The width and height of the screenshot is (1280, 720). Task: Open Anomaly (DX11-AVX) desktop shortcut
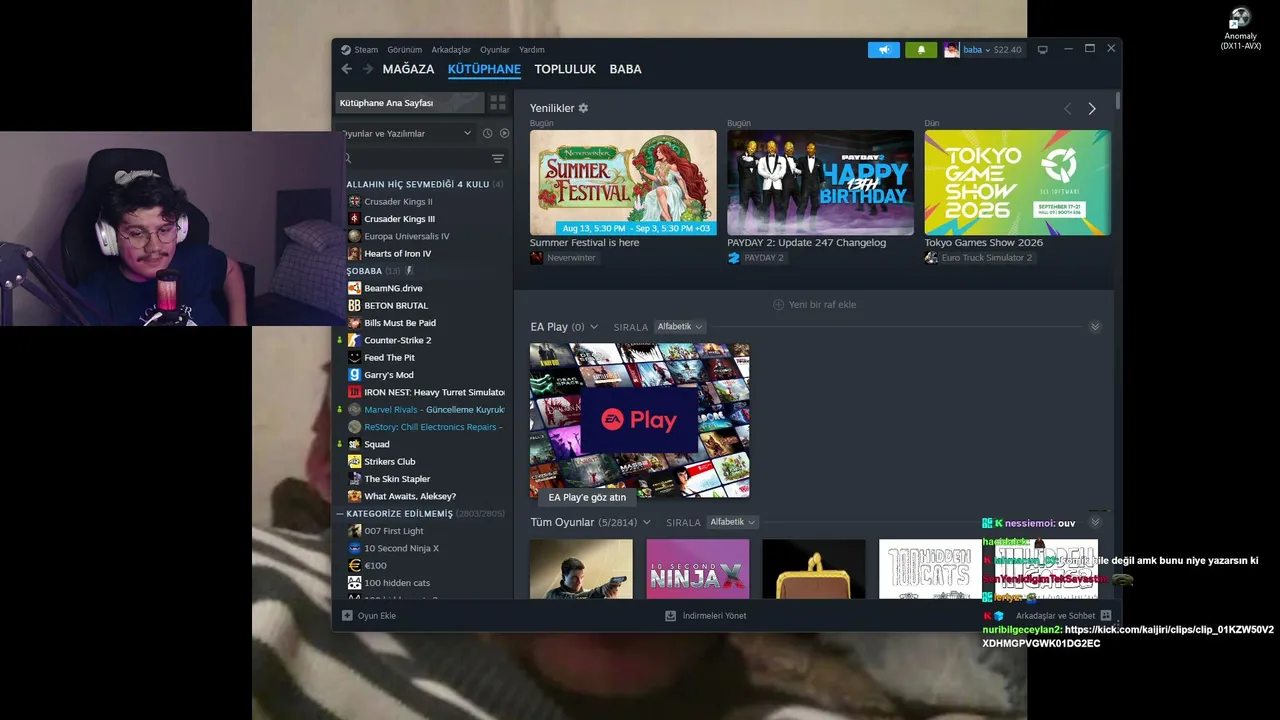1240,29
